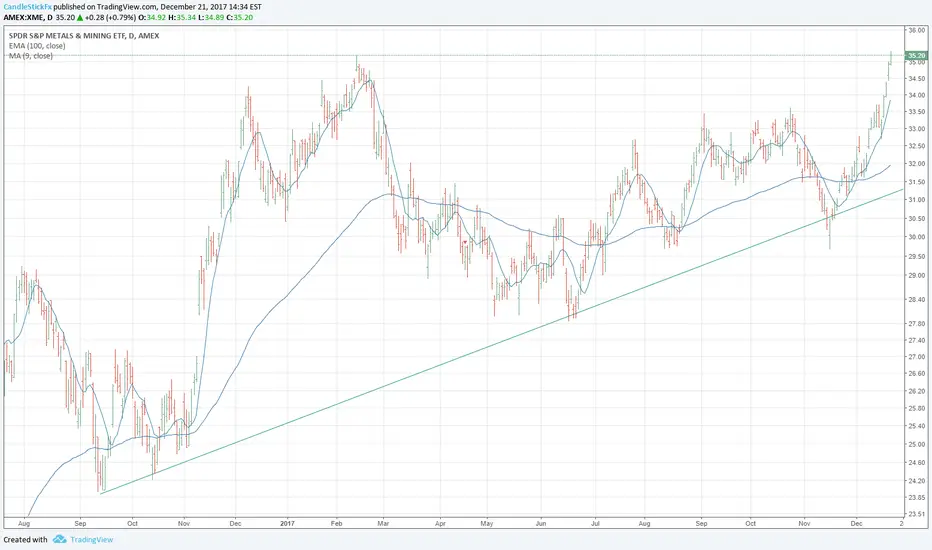The height and width of the screenshot is (550, 932).
Task: Click the Dec label near the axis end
Action: pyautogui.click(x=856, y=524)
